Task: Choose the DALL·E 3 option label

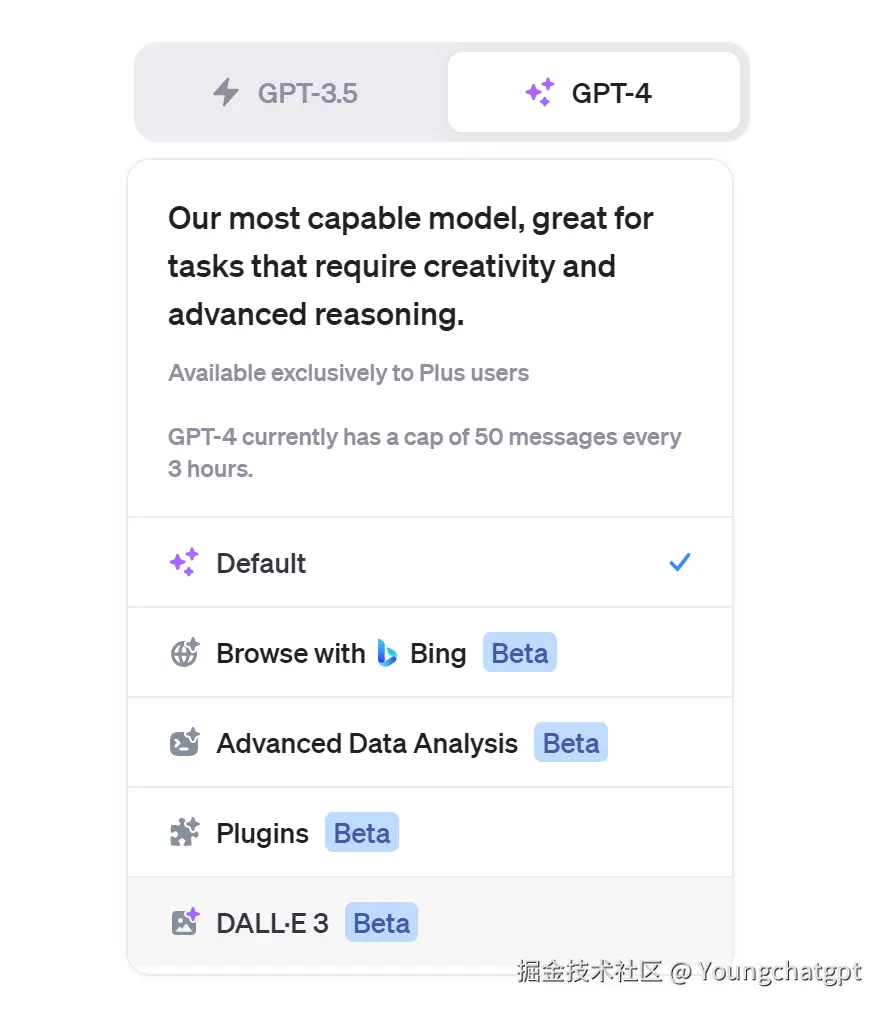Action: pyautogui.click(x=272, y=924)
